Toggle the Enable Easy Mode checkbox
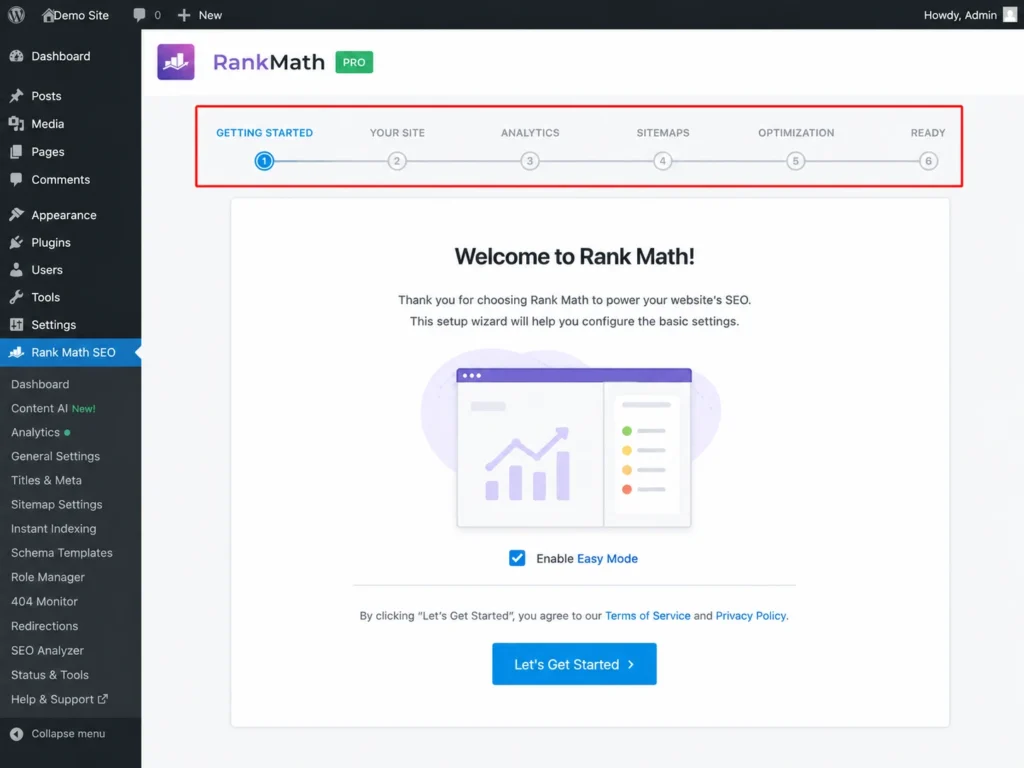Image resolution: width=1024 pixels, height=768 pixels. point(517,558)
